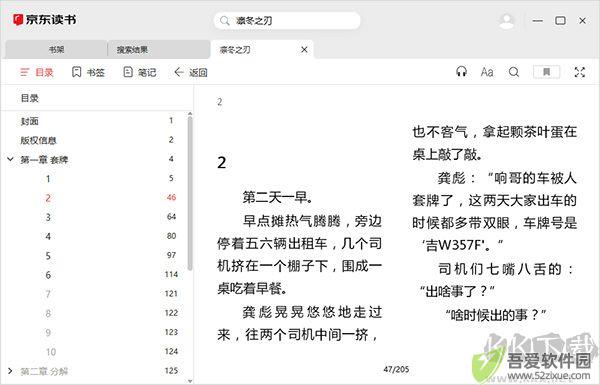Expand 第二章 分解 chapter
This screenshot has width=600, height=385.
(10, 371)
